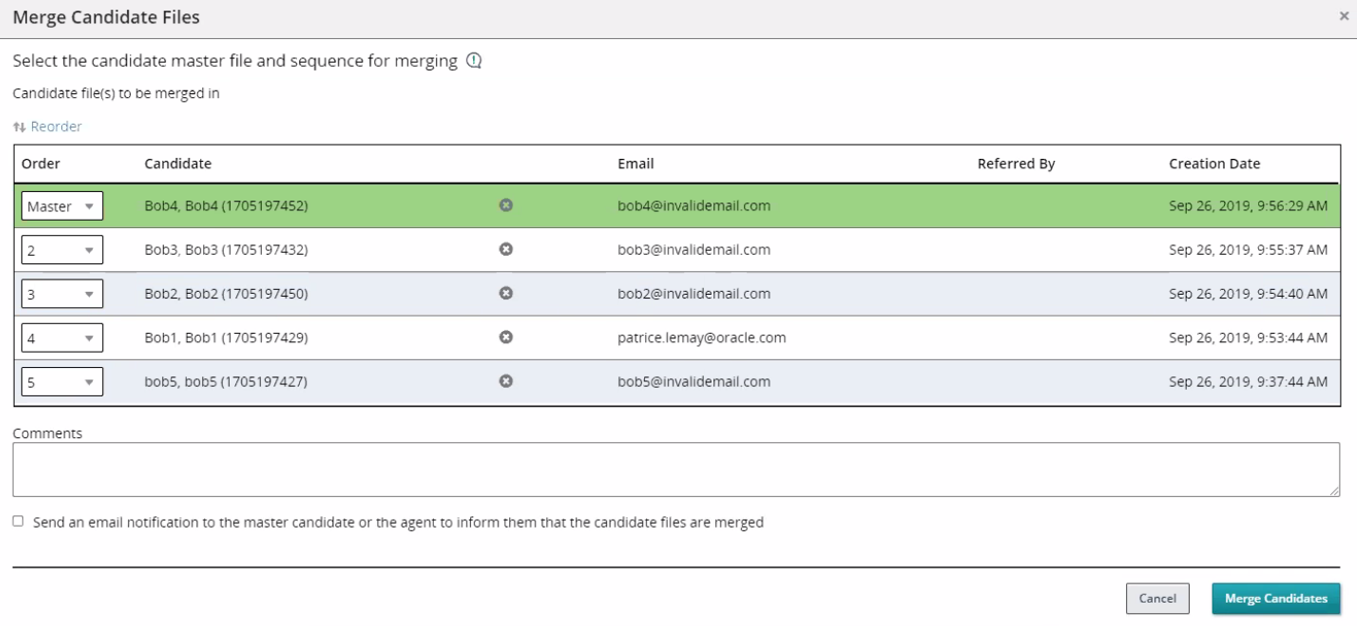Select the Creation Date column header

coord(1214,164)
